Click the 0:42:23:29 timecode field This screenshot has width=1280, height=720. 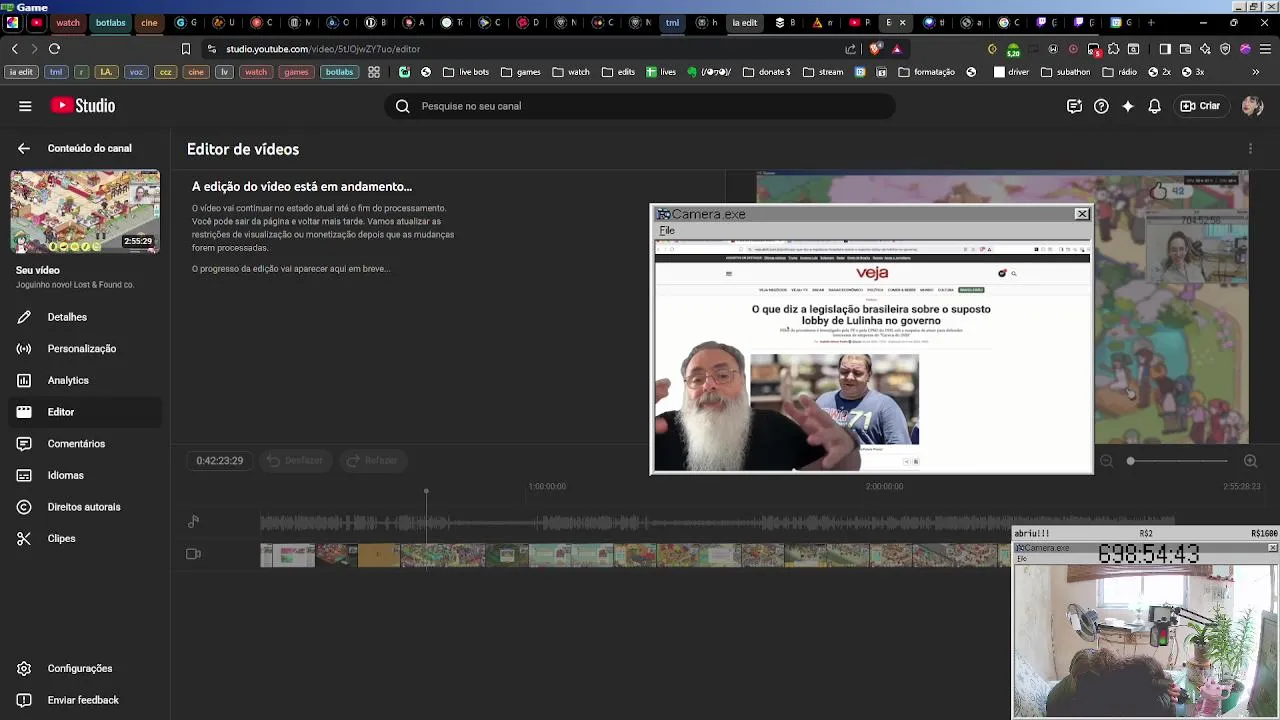(x=219, y=461)
